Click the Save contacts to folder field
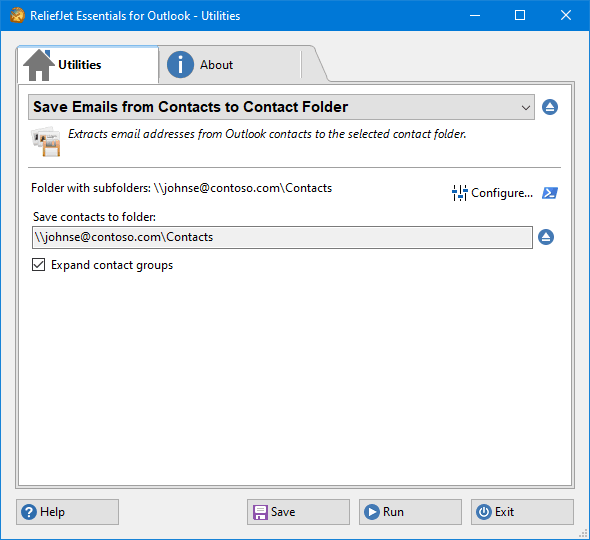The image size is (590, 540). 282,237
